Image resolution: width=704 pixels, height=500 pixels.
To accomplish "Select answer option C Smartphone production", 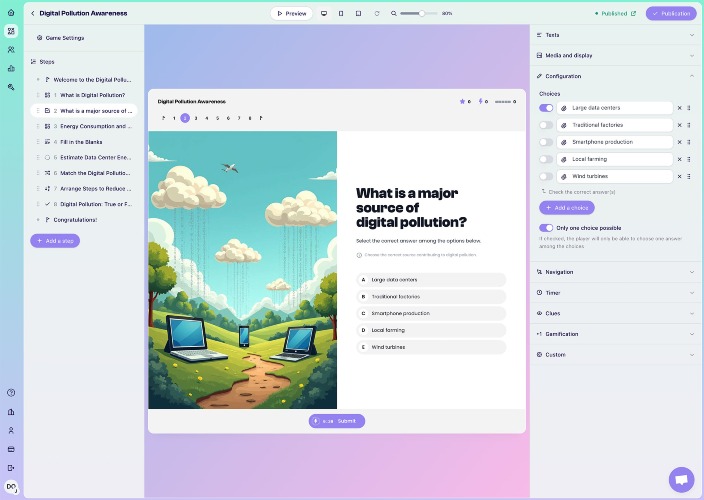I will (431, 313).
